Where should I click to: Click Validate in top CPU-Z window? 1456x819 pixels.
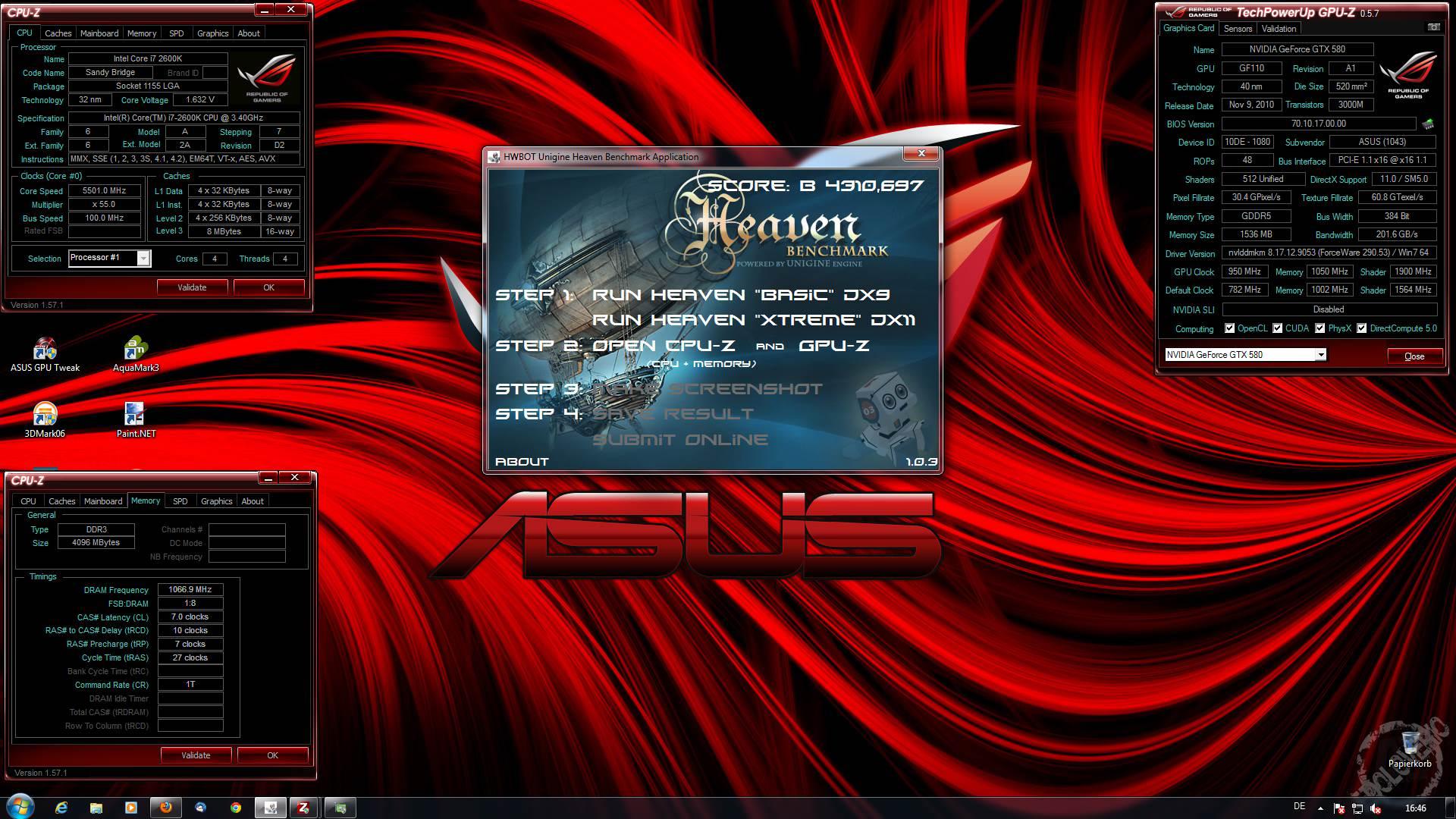click(192, 287)
